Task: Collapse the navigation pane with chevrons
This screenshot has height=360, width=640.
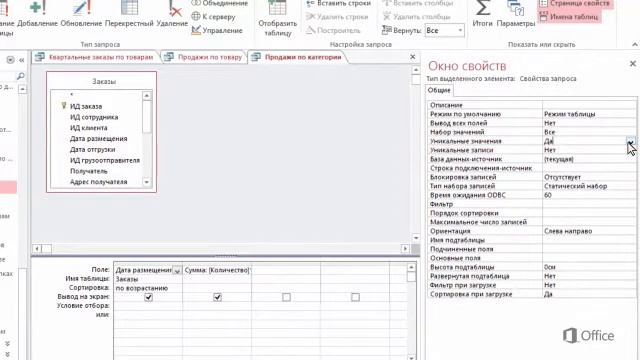Action: [x=22, y=60]
